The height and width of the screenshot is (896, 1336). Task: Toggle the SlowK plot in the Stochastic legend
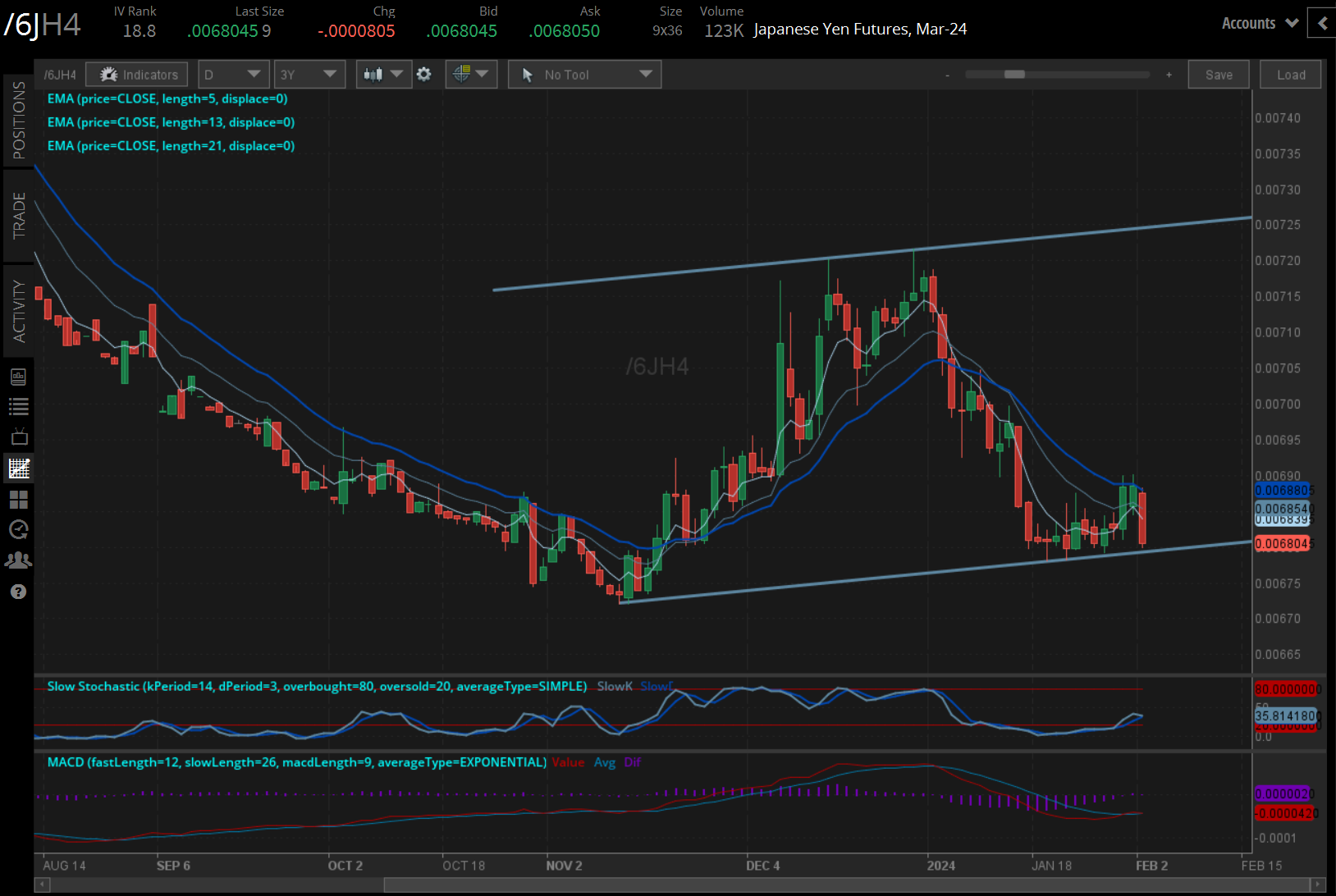pos(614,686)
